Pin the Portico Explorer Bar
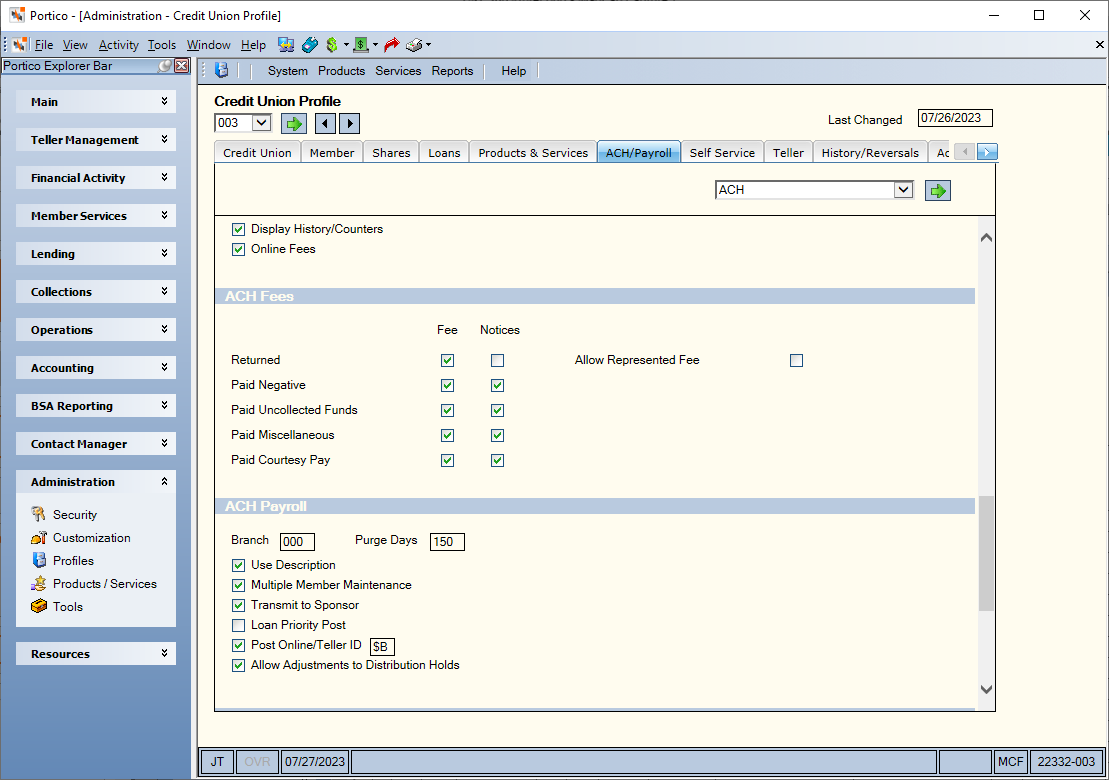 [x=165, y=66]
